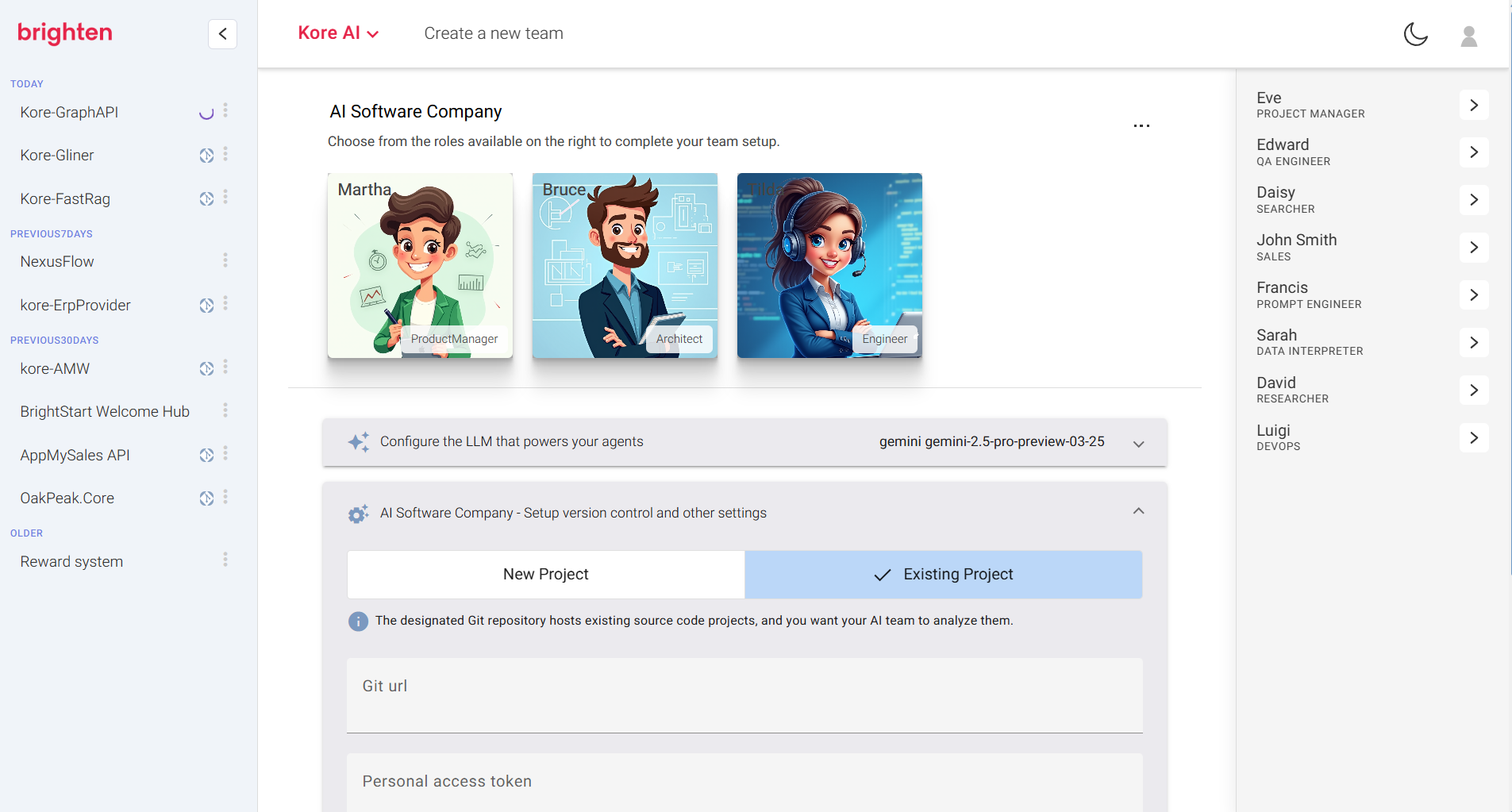
Task: Collapse the sidebar with the back arrow
Action: click(x=222, y=33)
